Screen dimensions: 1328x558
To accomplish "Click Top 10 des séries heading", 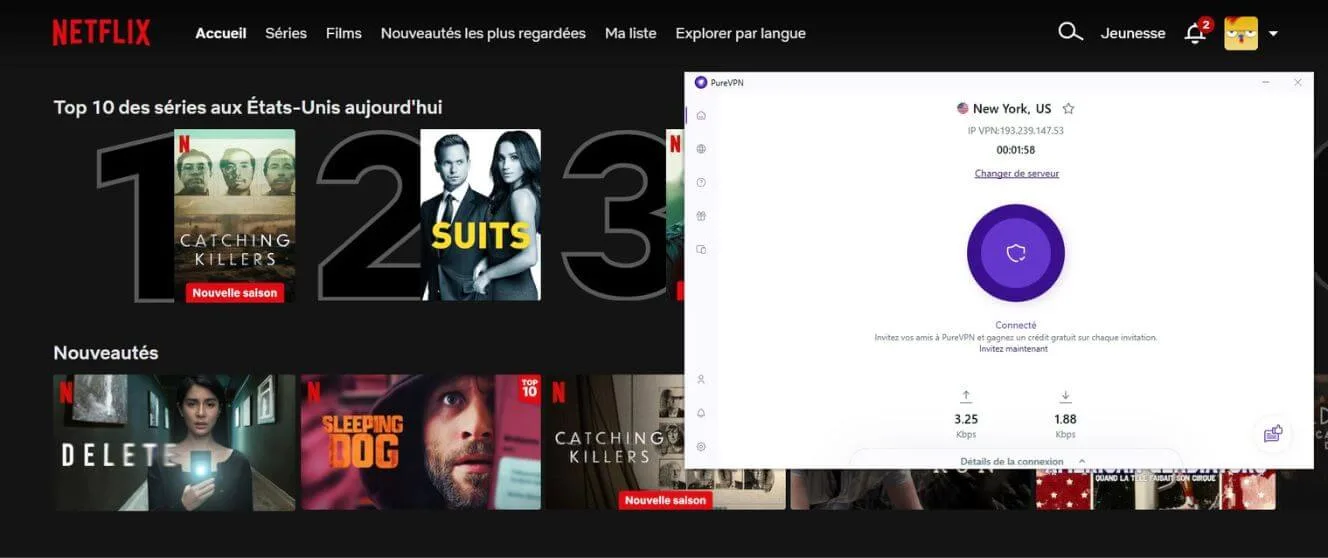I will (x=248, y=107).
